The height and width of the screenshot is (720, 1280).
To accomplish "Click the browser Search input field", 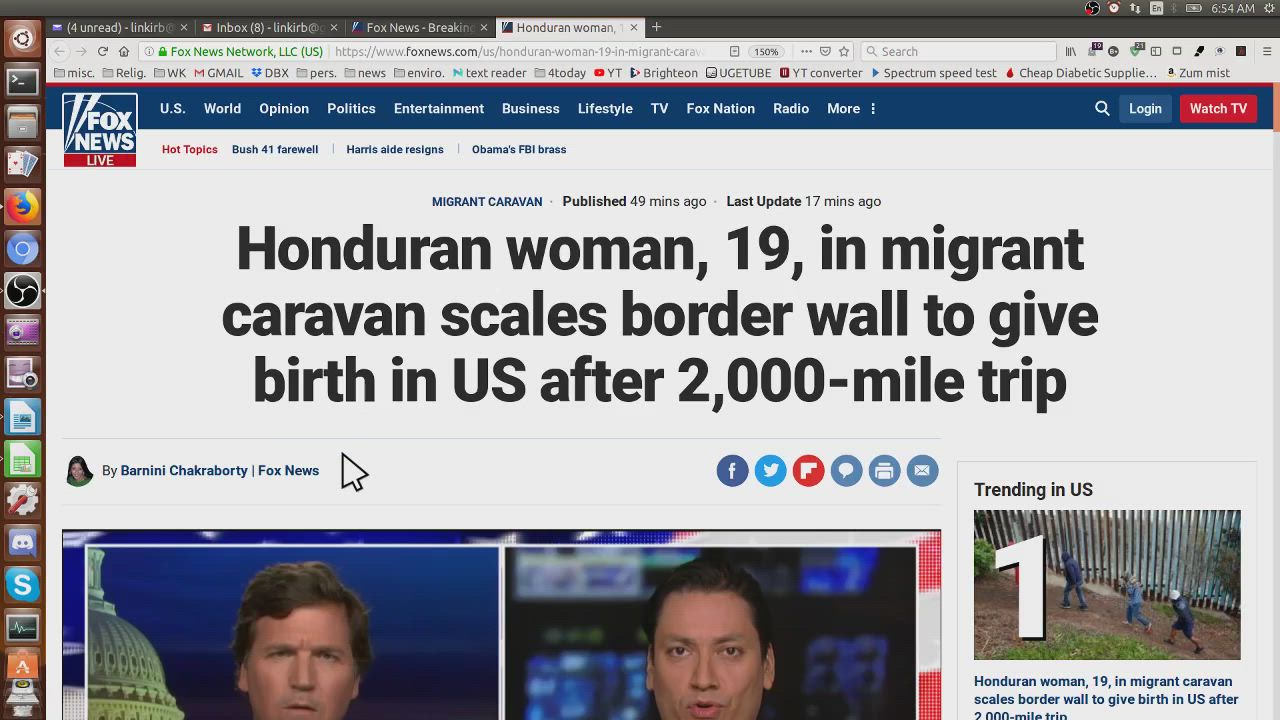I will pyautogui.click(x=960, y=51).
